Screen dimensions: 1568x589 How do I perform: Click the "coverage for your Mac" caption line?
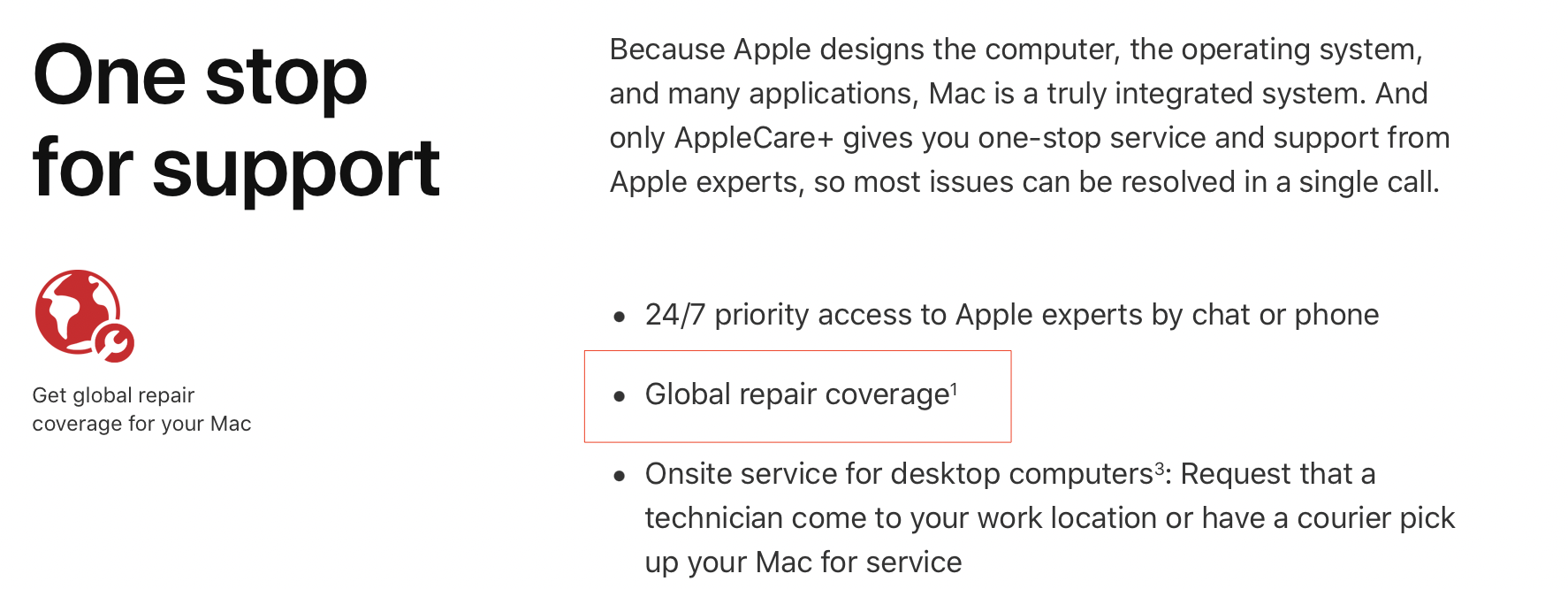[x=141, y=424]
